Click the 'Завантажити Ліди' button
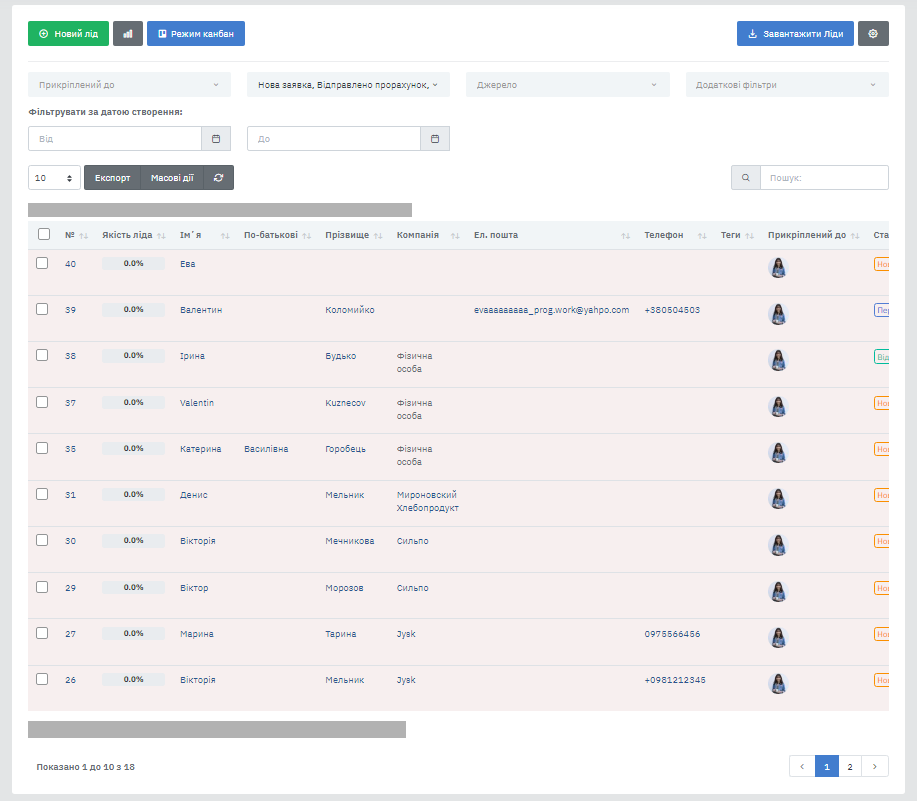The image size is (917, 801). pyautogui.click(x=795, y=34)
